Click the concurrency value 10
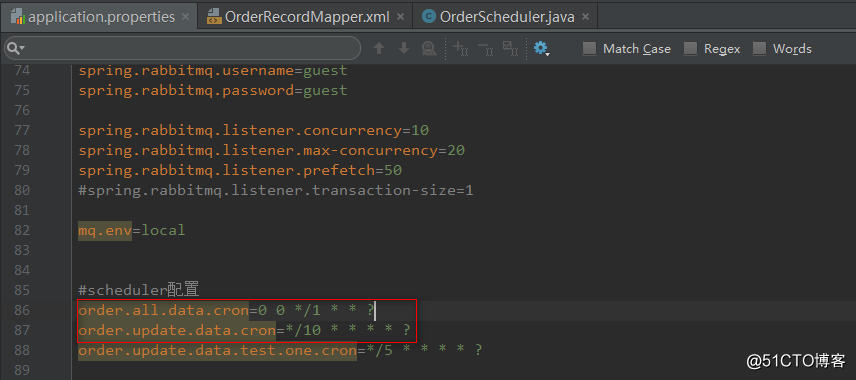Viewport: 856px width, 380px height. point(420,130)
